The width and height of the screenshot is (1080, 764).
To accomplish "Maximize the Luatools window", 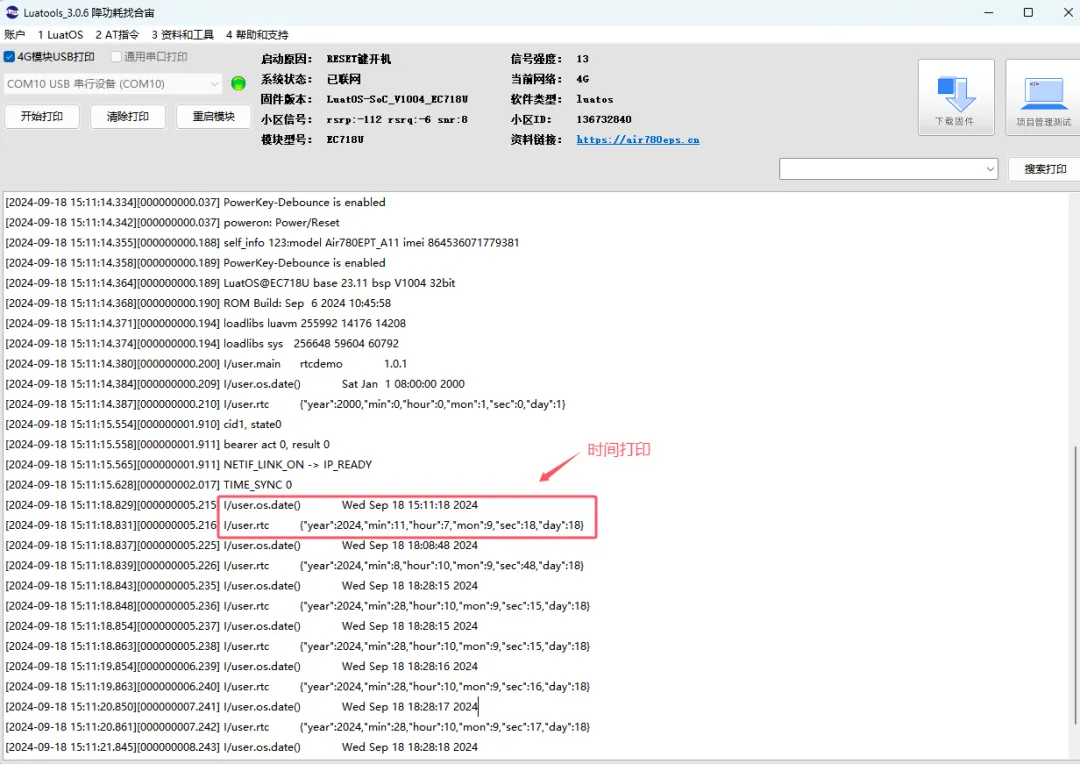I will [x=1028, y=12].
